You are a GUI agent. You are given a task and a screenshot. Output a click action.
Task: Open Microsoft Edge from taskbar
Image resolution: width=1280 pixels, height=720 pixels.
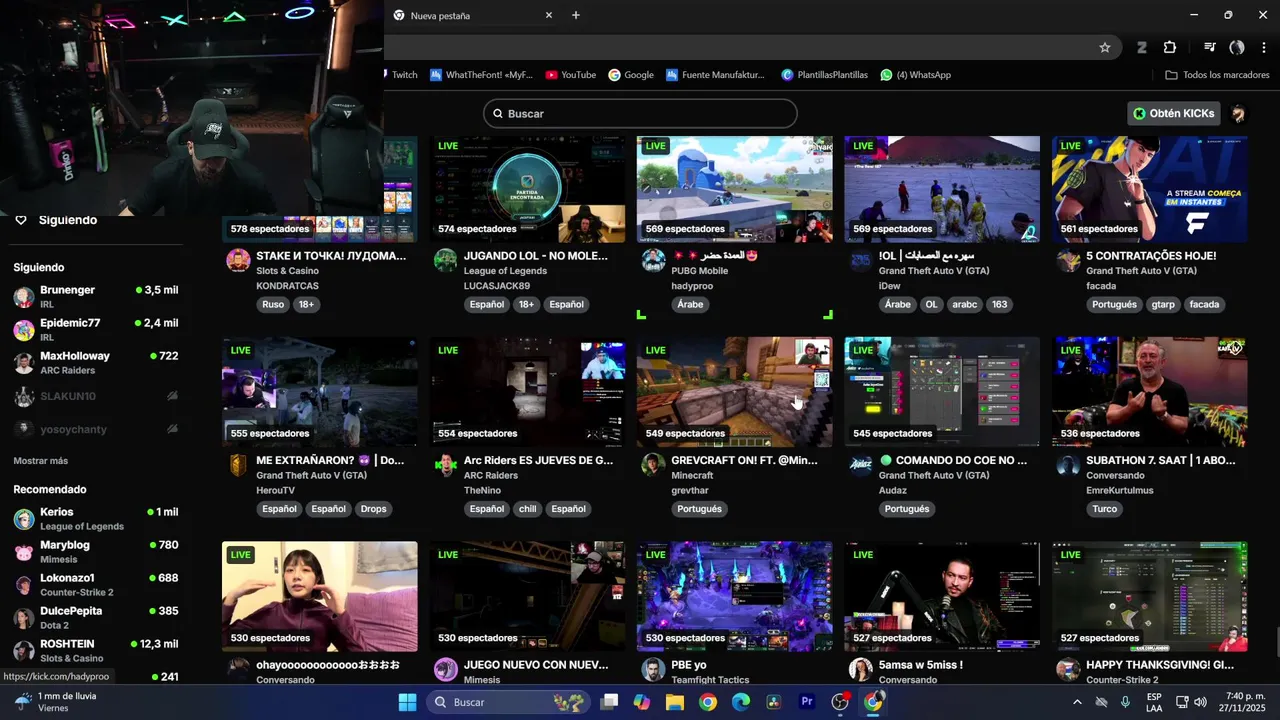click(741, 702)
